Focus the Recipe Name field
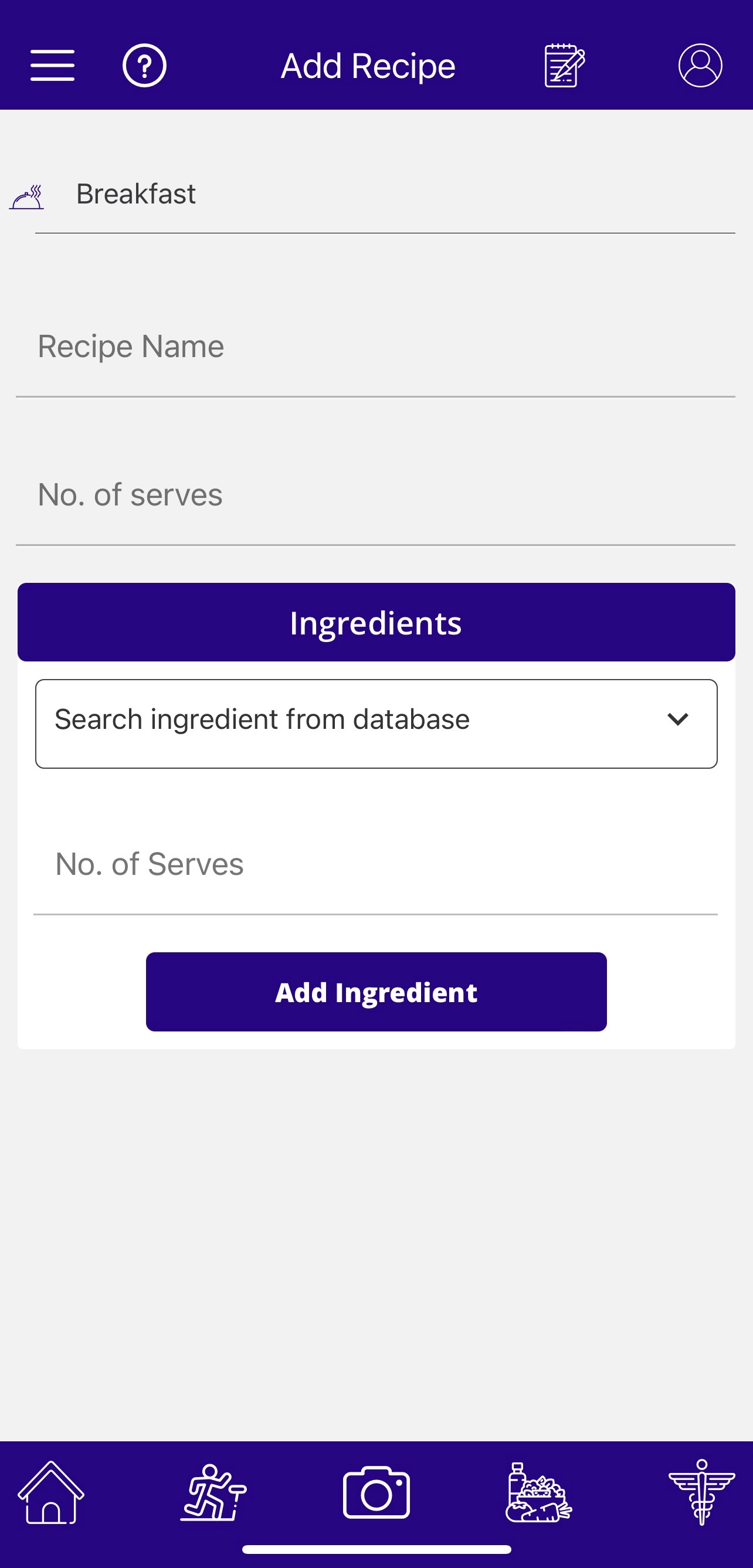753x1568 pixels. 375,347
